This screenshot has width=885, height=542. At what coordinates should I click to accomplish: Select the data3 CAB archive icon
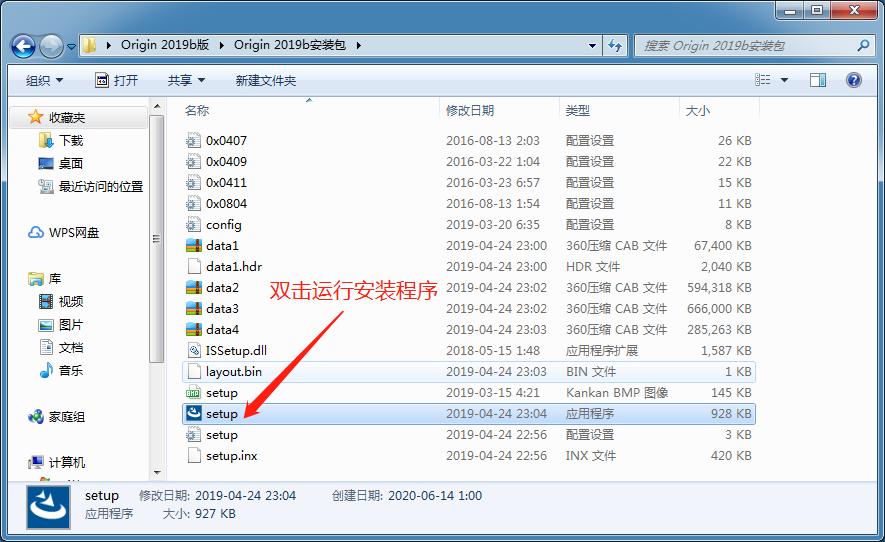point(194,309)
